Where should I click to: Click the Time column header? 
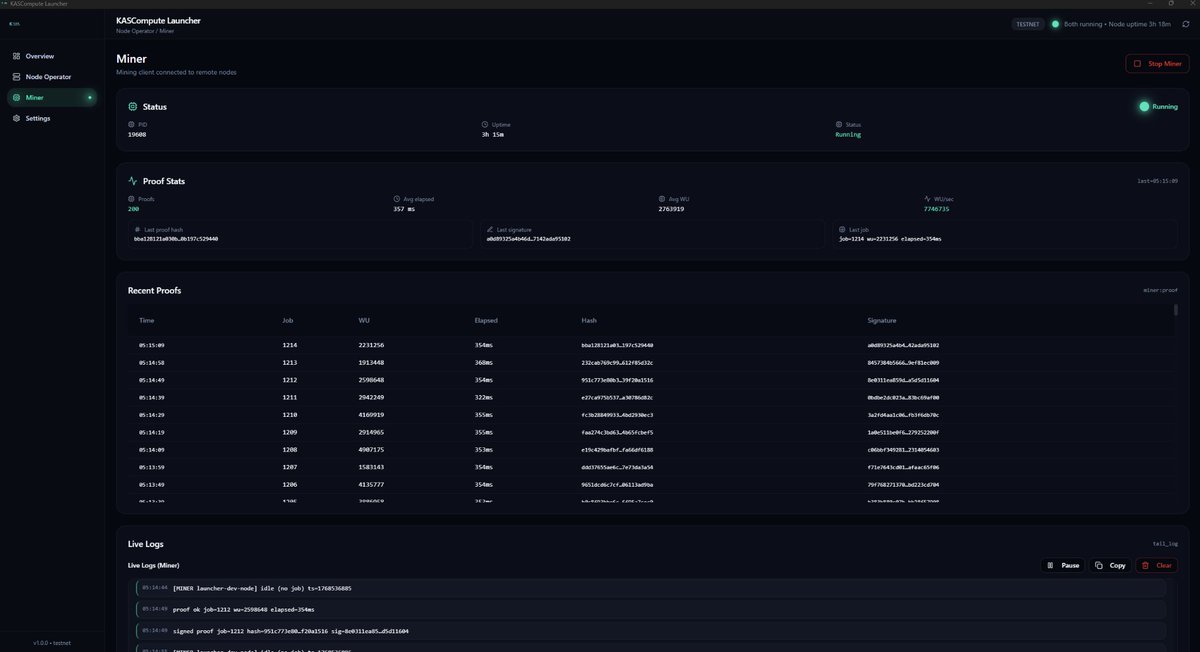(147, 320)
